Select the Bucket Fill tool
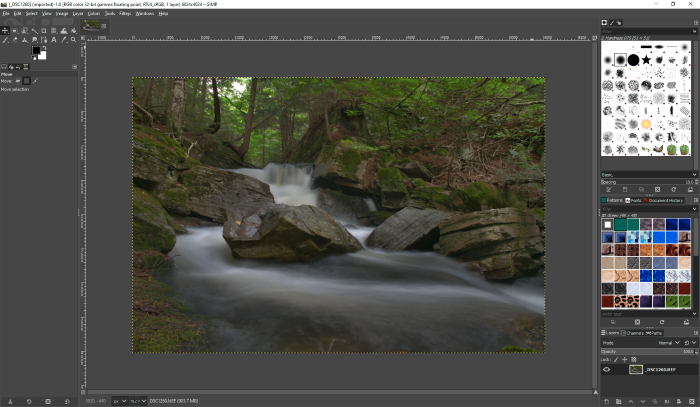This screenshot has height=407, width=700. 73,31
